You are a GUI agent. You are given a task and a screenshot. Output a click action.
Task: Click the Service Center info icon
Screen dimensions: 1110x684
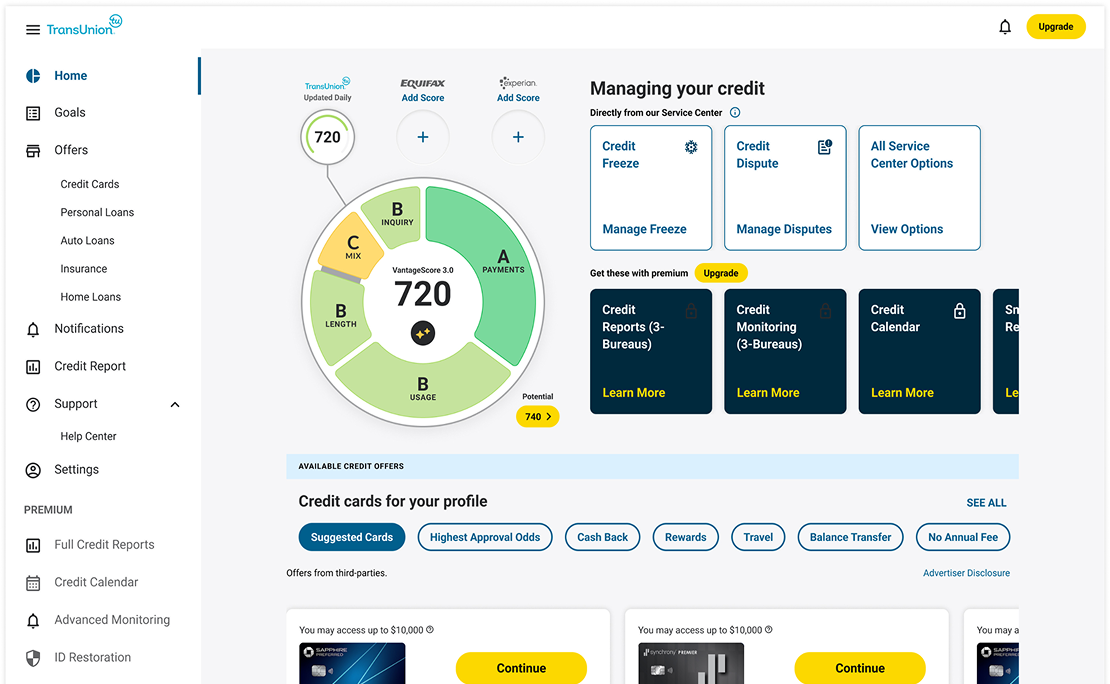point(735,113)
